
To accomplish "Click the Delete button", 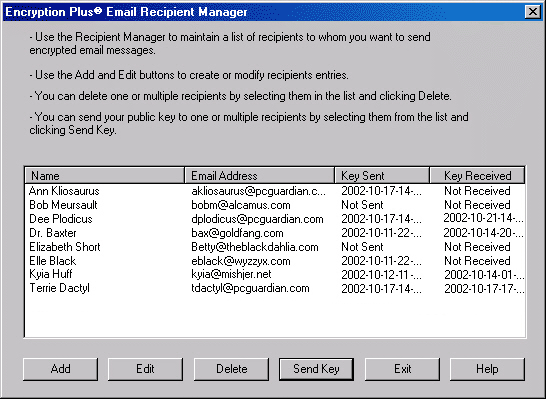I will click(x=232, y=369).
